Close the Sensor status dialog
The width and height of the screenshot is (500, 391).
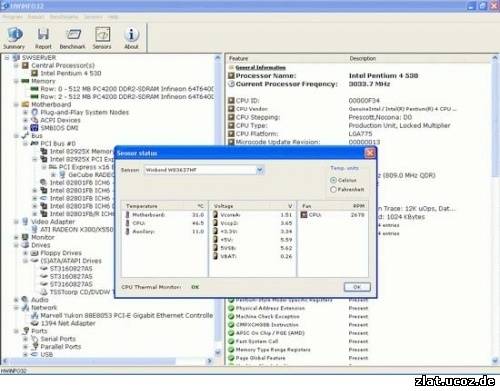point(370,153)
